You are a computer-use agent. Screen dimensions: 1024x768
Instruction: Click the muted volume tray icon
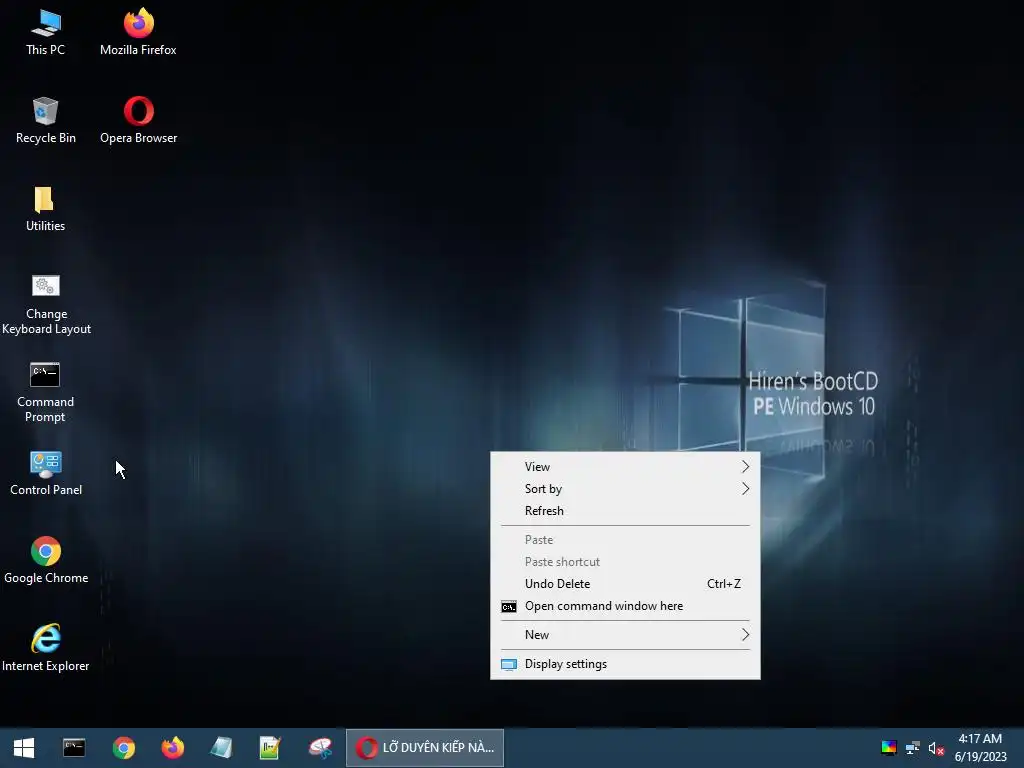click(936, 748)
